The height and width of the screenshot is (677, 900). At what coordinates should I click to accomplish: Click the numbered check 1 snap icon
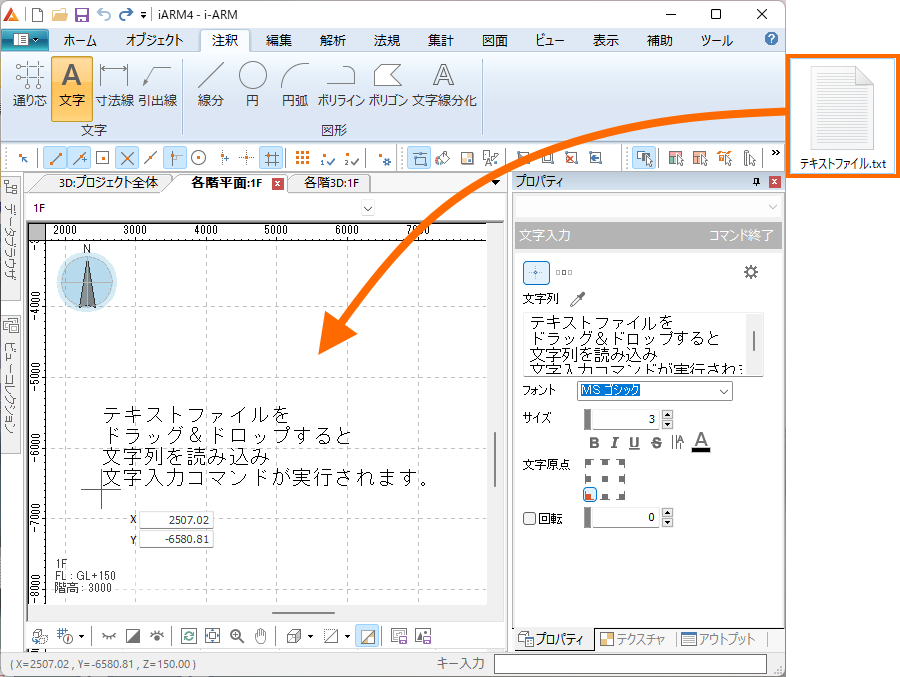pos(328,158)
